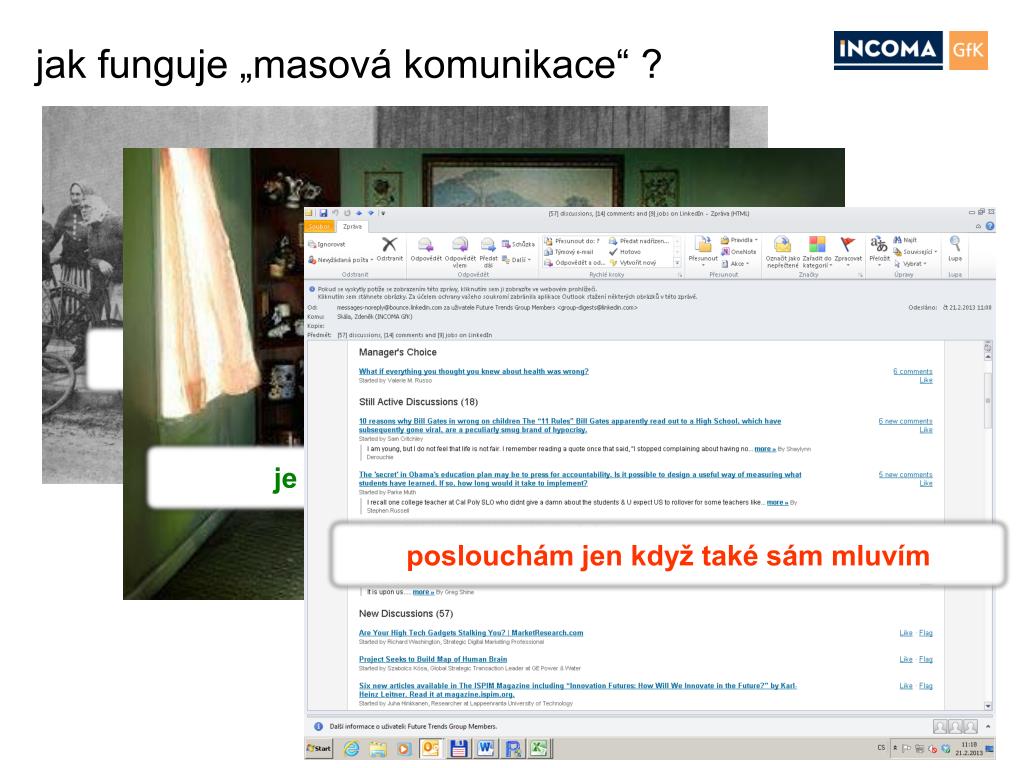The width and height of the screenshot is (1024, 768).
Task: Open Internet Explorer from the taskbar
Action: tap(351, 748)
